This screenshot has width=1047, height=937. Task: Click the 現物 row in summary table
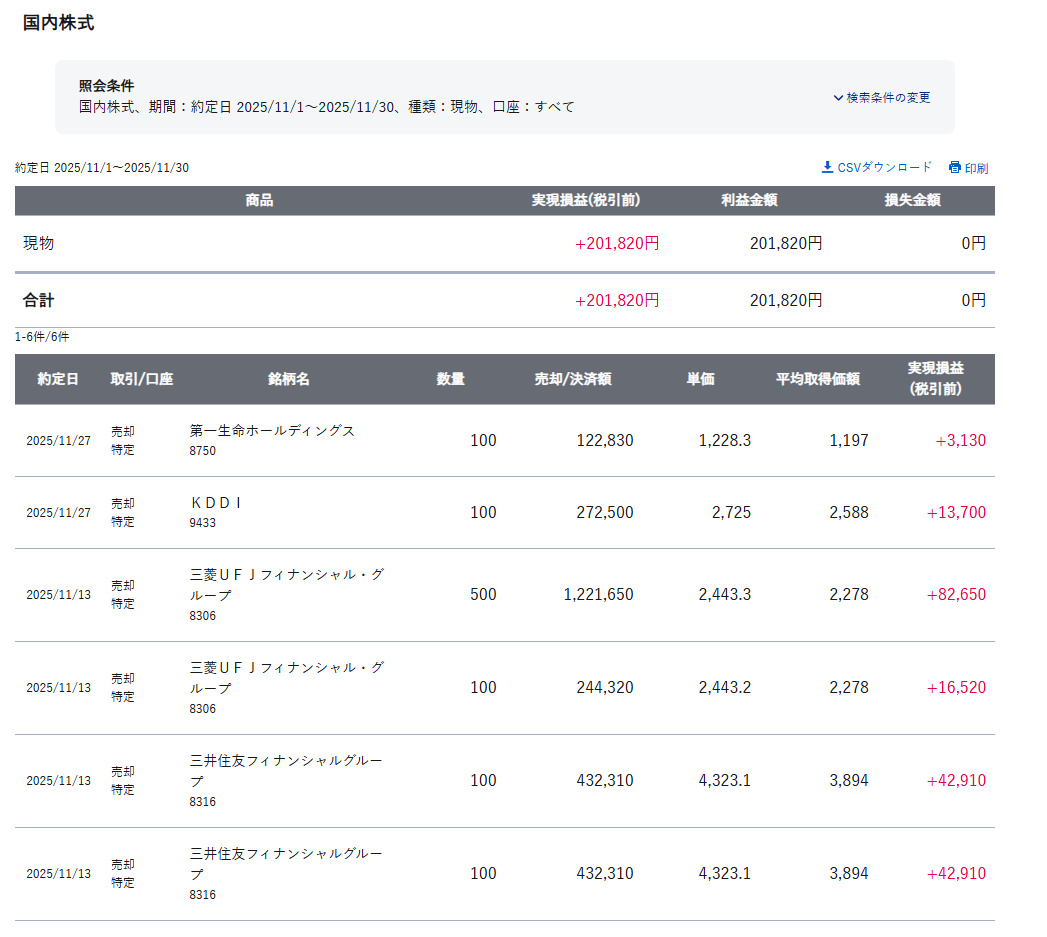(39, 243)
